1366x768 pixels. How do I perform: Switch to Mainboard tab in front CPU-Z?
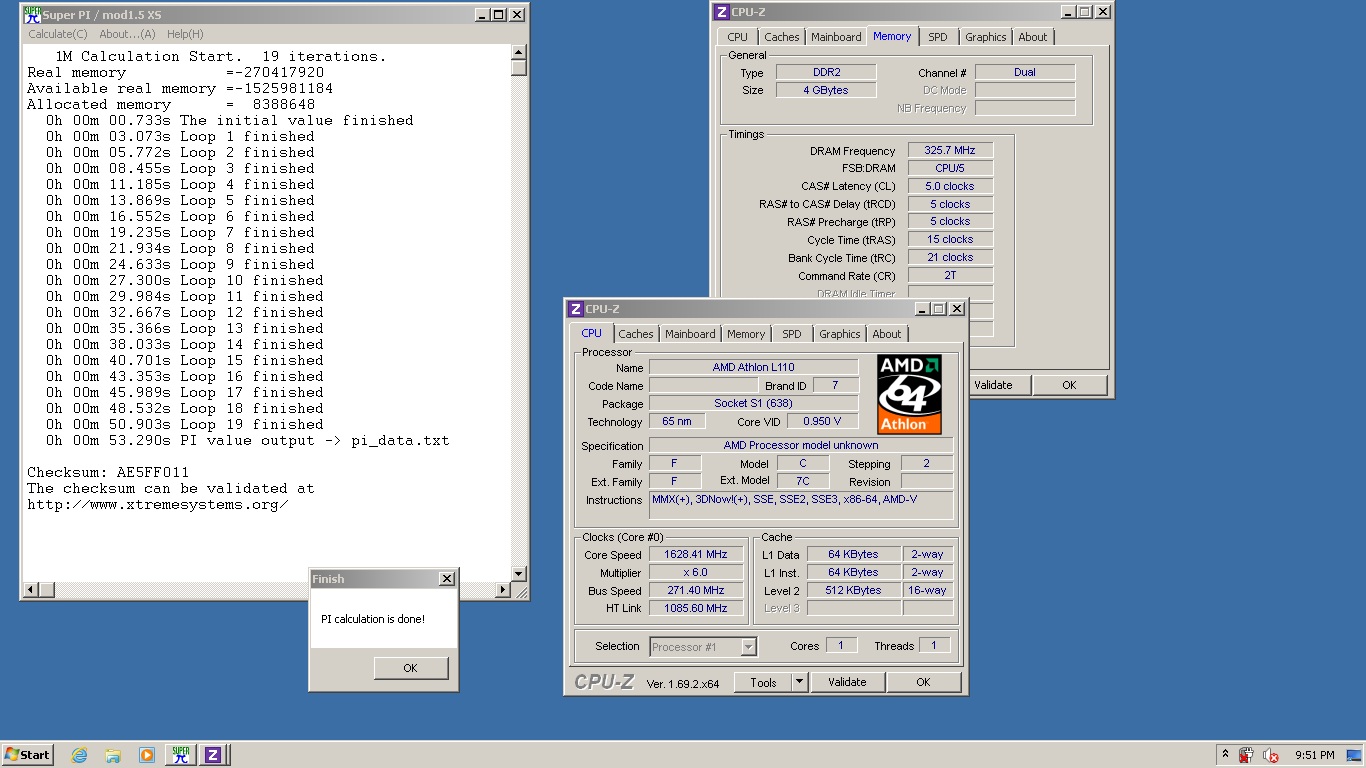[690, 334]
